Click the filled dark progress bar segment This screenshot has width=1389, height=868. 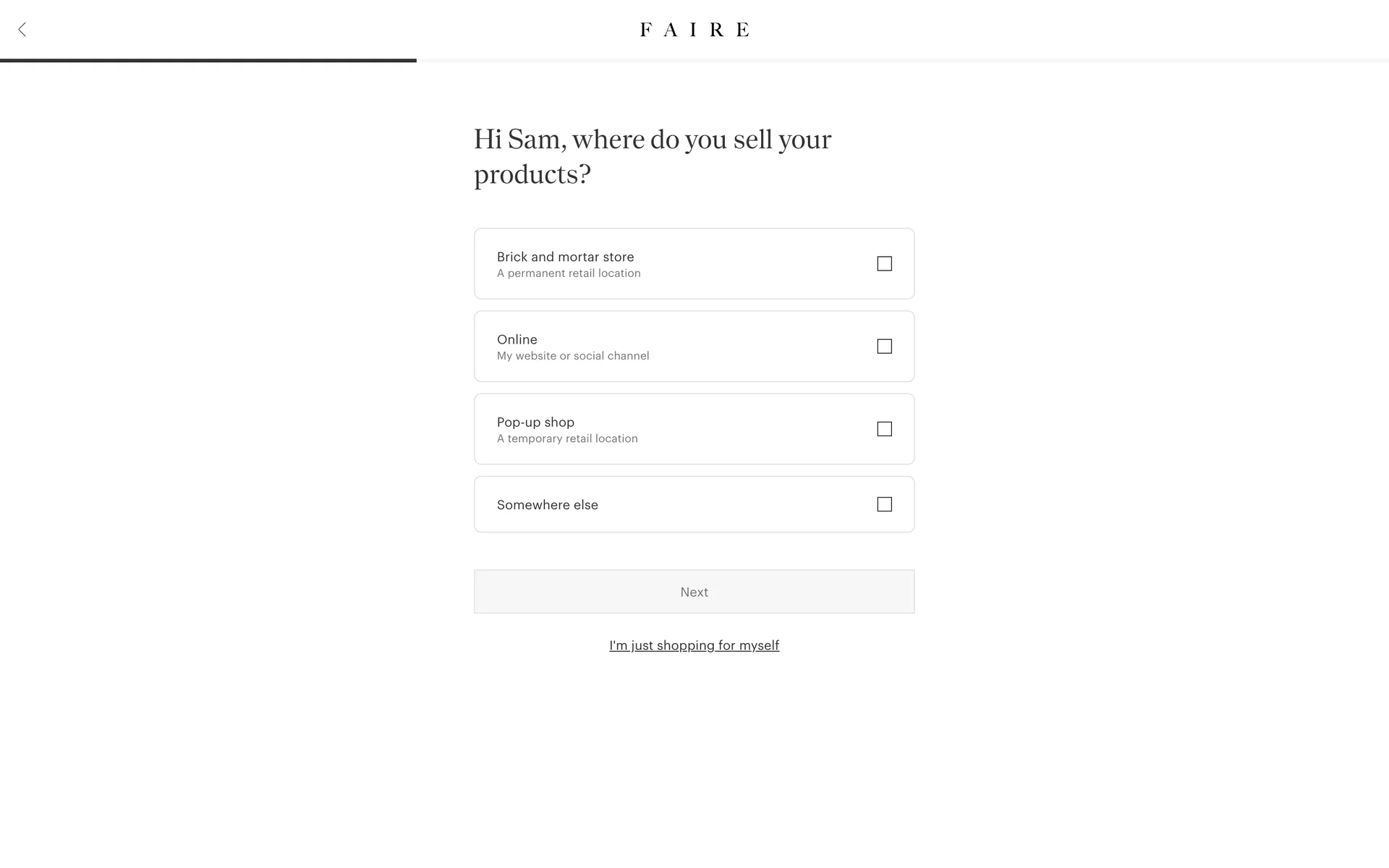click(x=208, y=61)
